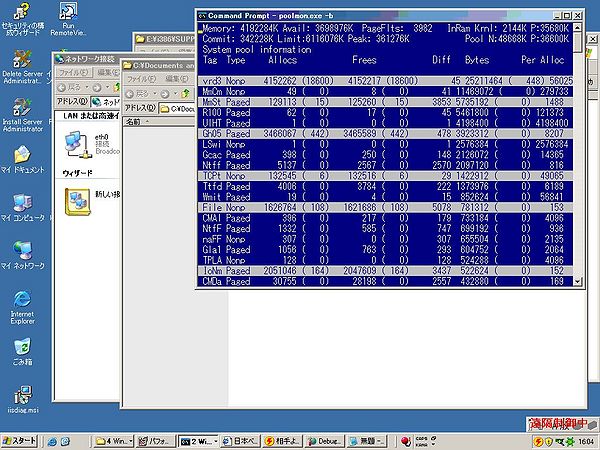Launch the Run RemoteView desktop shortcut

pos(68,18)
